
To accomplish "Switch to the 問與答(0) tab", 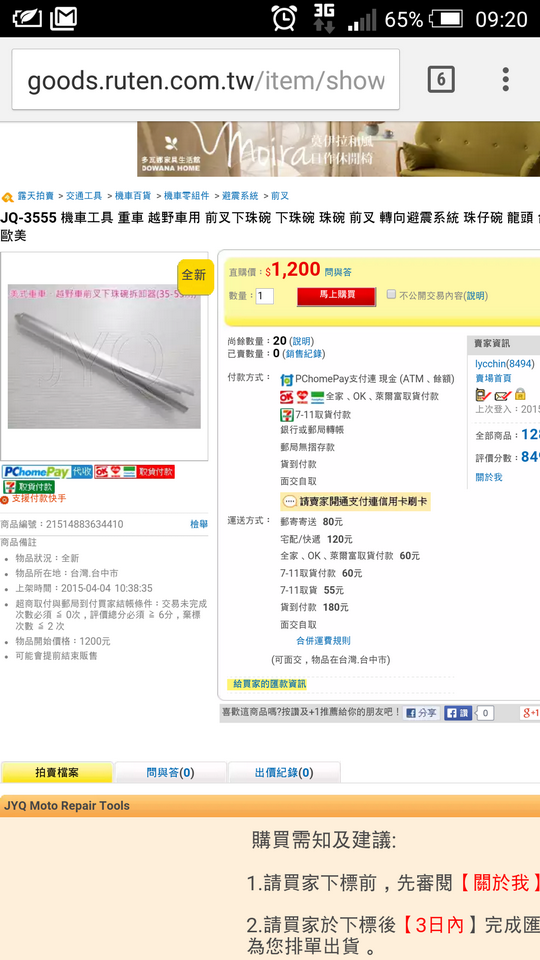I will (170, 773).
